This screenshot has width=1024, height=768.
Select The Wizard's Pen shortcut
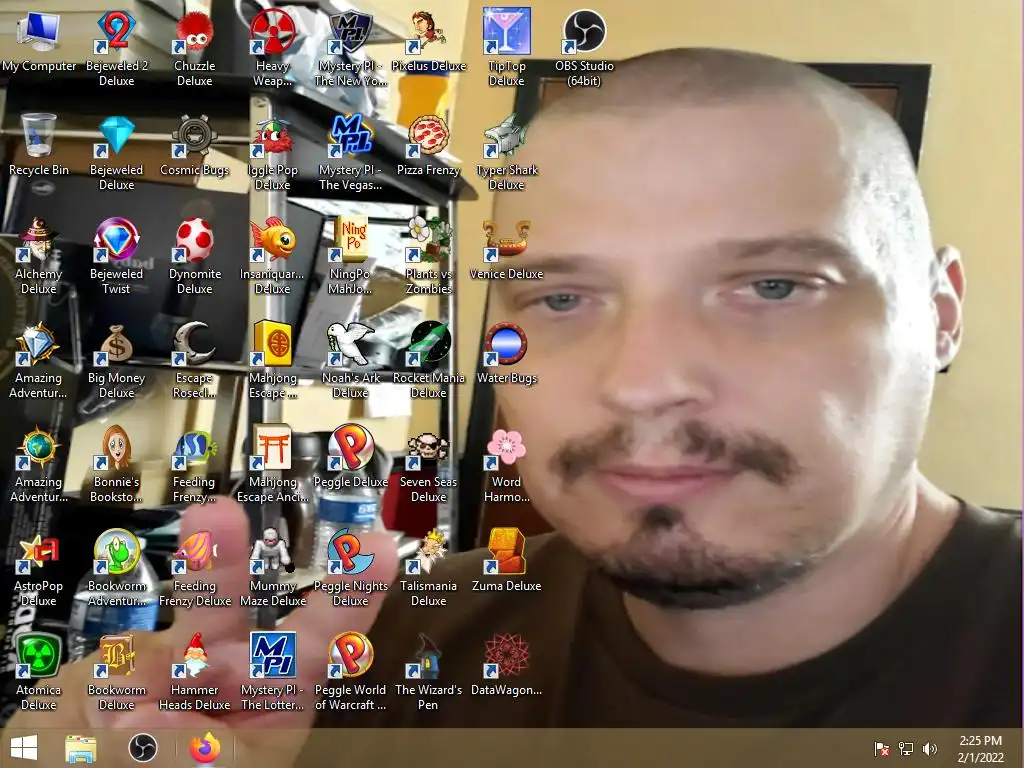[428, 672]
